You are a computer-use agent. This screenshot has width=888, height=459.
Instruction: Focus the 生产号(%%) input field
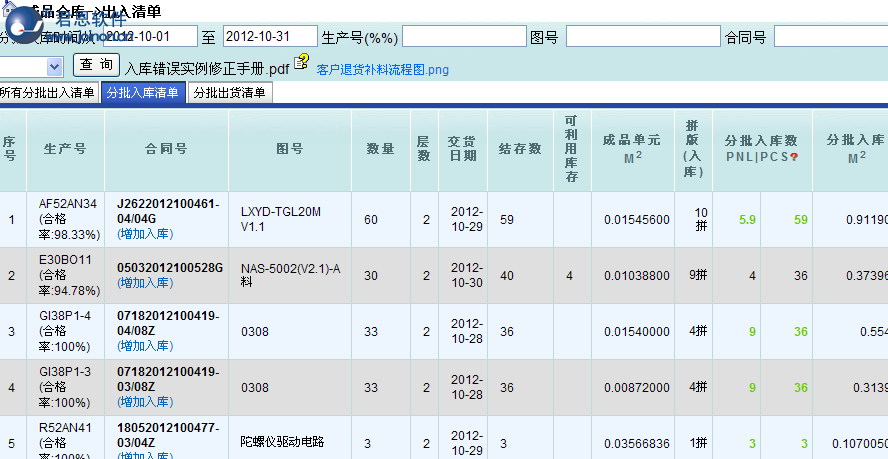464,36
